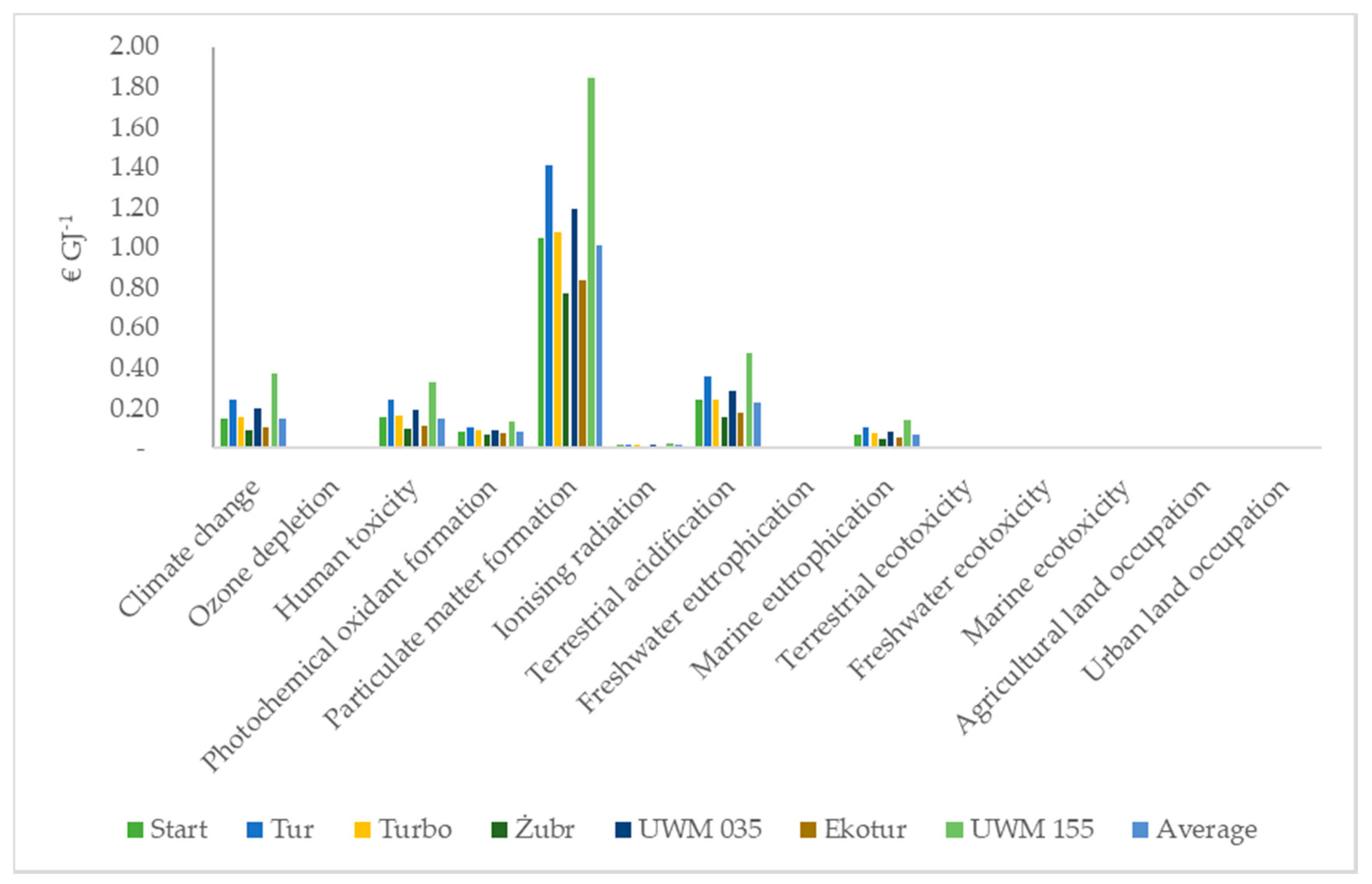Select the 'Climate change' axis label

[x=189, y=548]
